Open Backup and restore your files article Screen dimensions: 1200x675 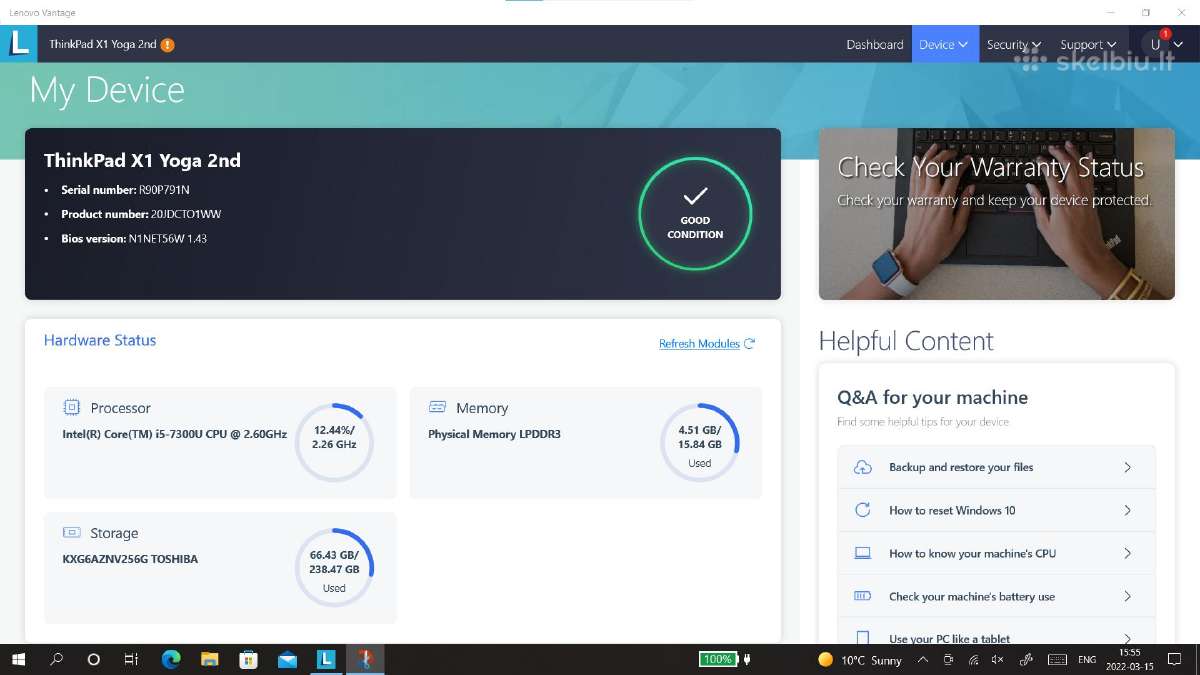[x=996, y=467]
